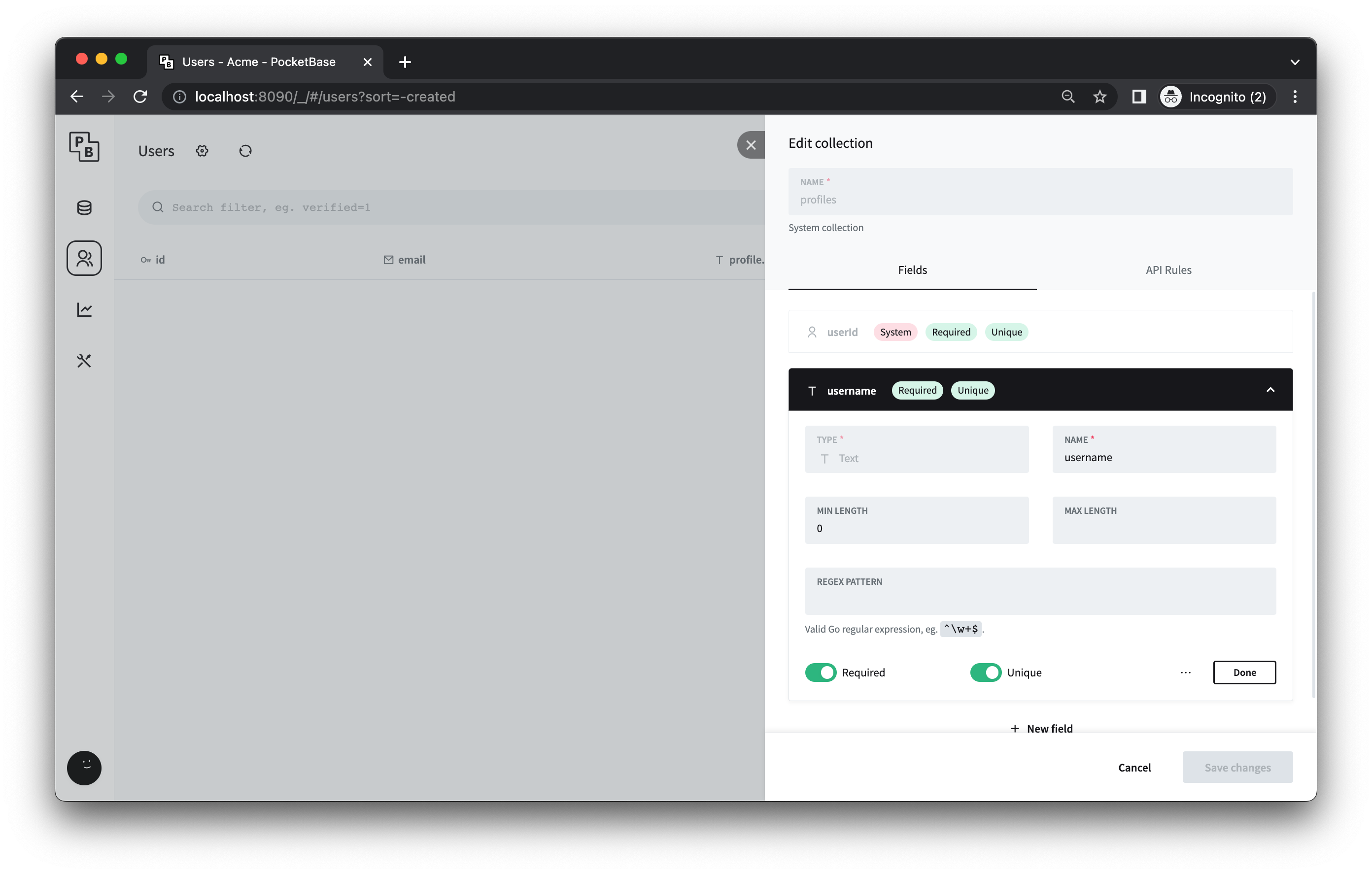Click the PocketBase logo icon
The image size is (1372, 874).
coord(84,146)
